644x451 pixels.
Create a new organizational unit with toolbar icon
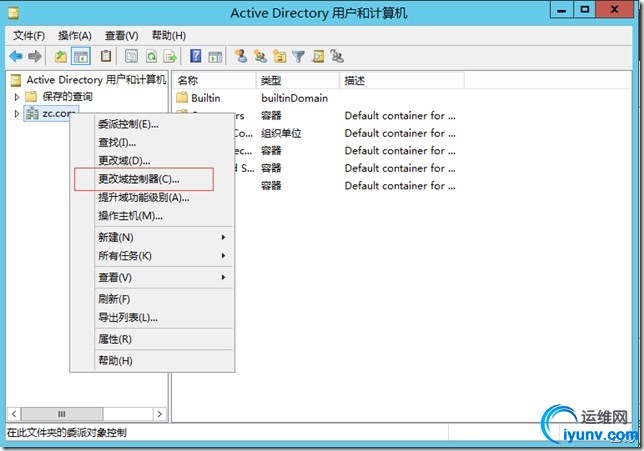pos(280,56)
